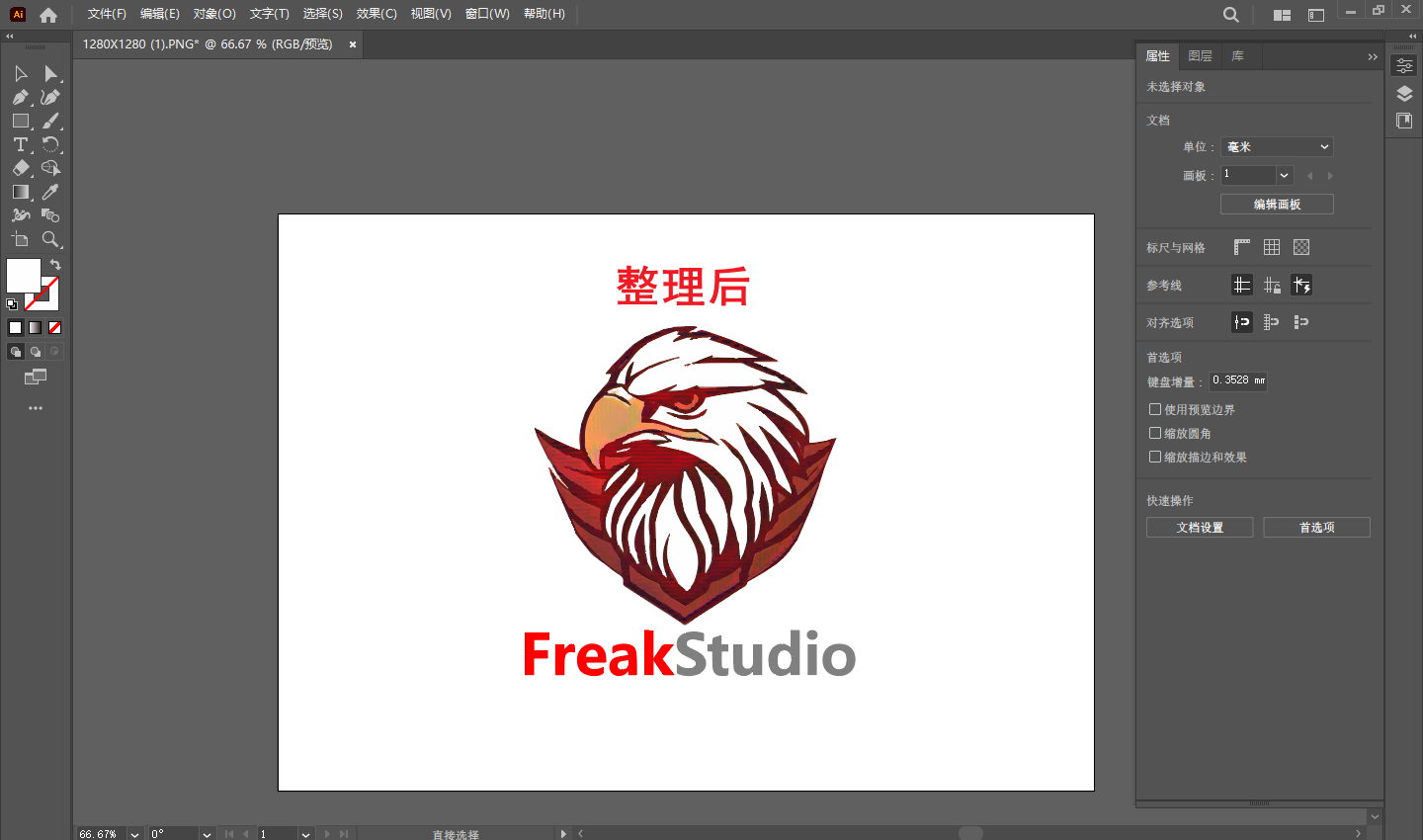
Task: Switch to the 图层 tab
Action: point(1201,56)
